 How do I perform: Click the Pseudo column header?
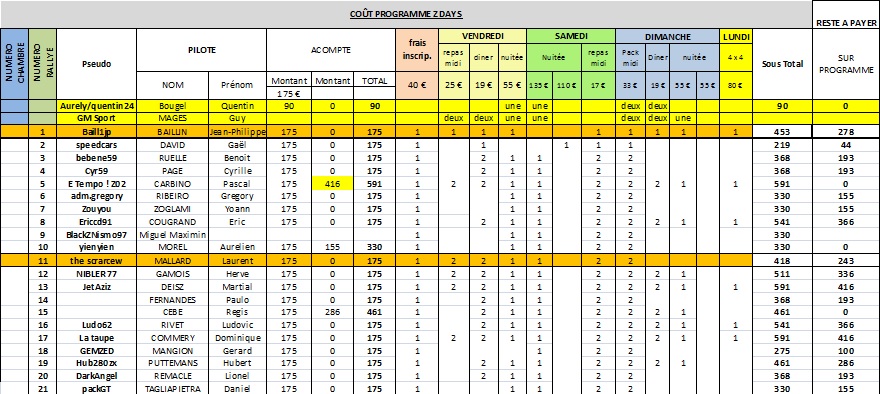point(97,64)
